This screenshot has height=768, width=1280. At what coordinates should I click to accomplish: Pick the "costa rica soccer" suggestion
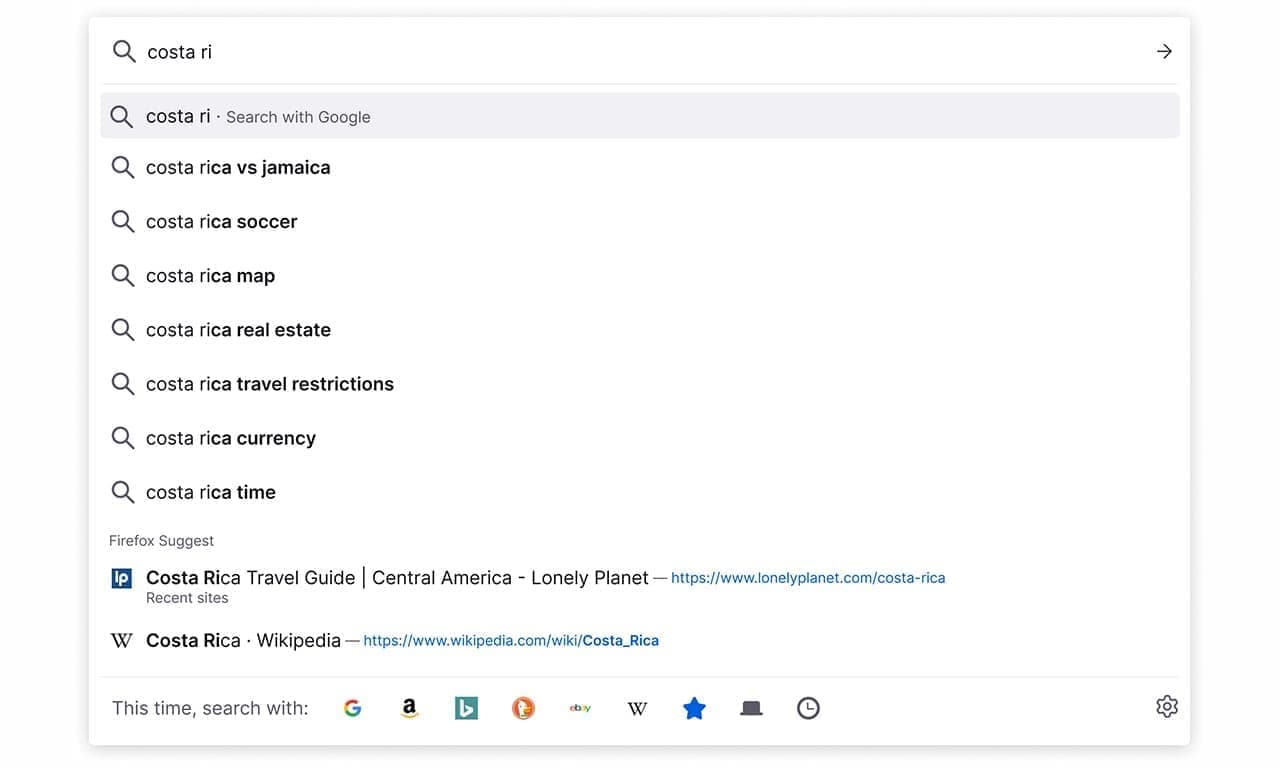[x=222, y=222]
